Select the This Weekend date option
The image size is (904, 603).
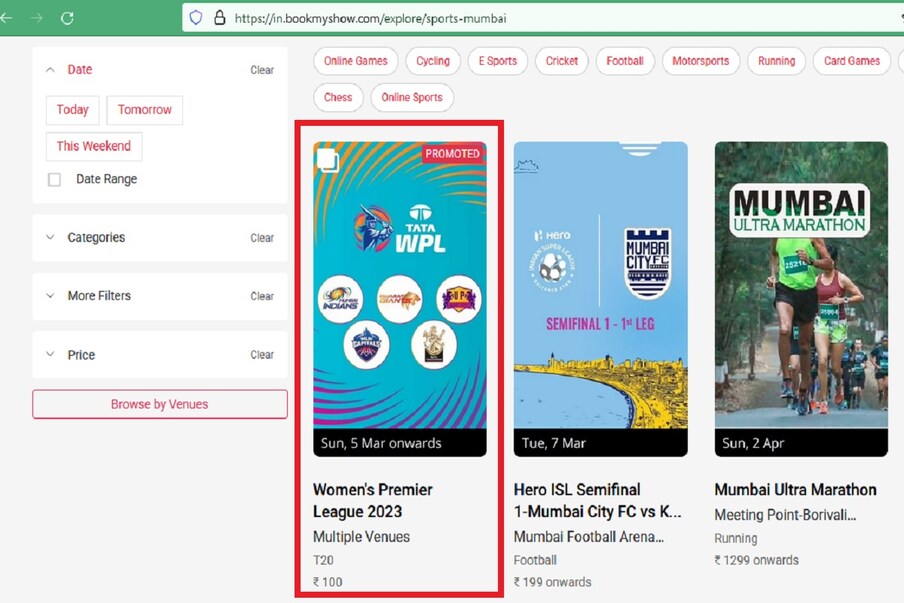(x=93, y=146)
